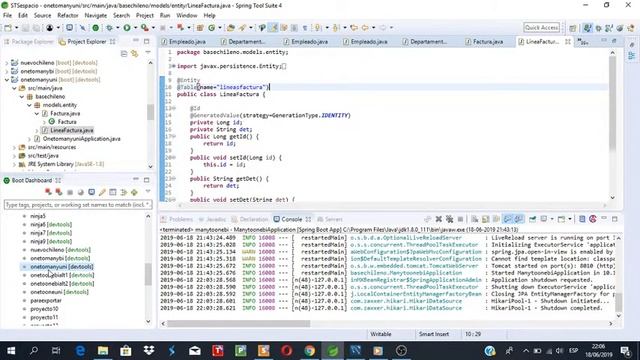Minimize the Boot Dashboard panel
Viewport: 640px width, 360px height.
click(x=136, y=180)
